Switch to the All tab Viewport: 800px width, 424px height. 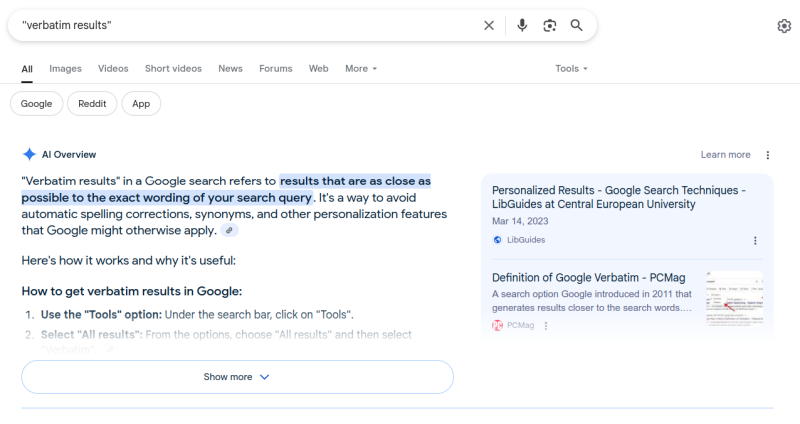coord(27,69)
